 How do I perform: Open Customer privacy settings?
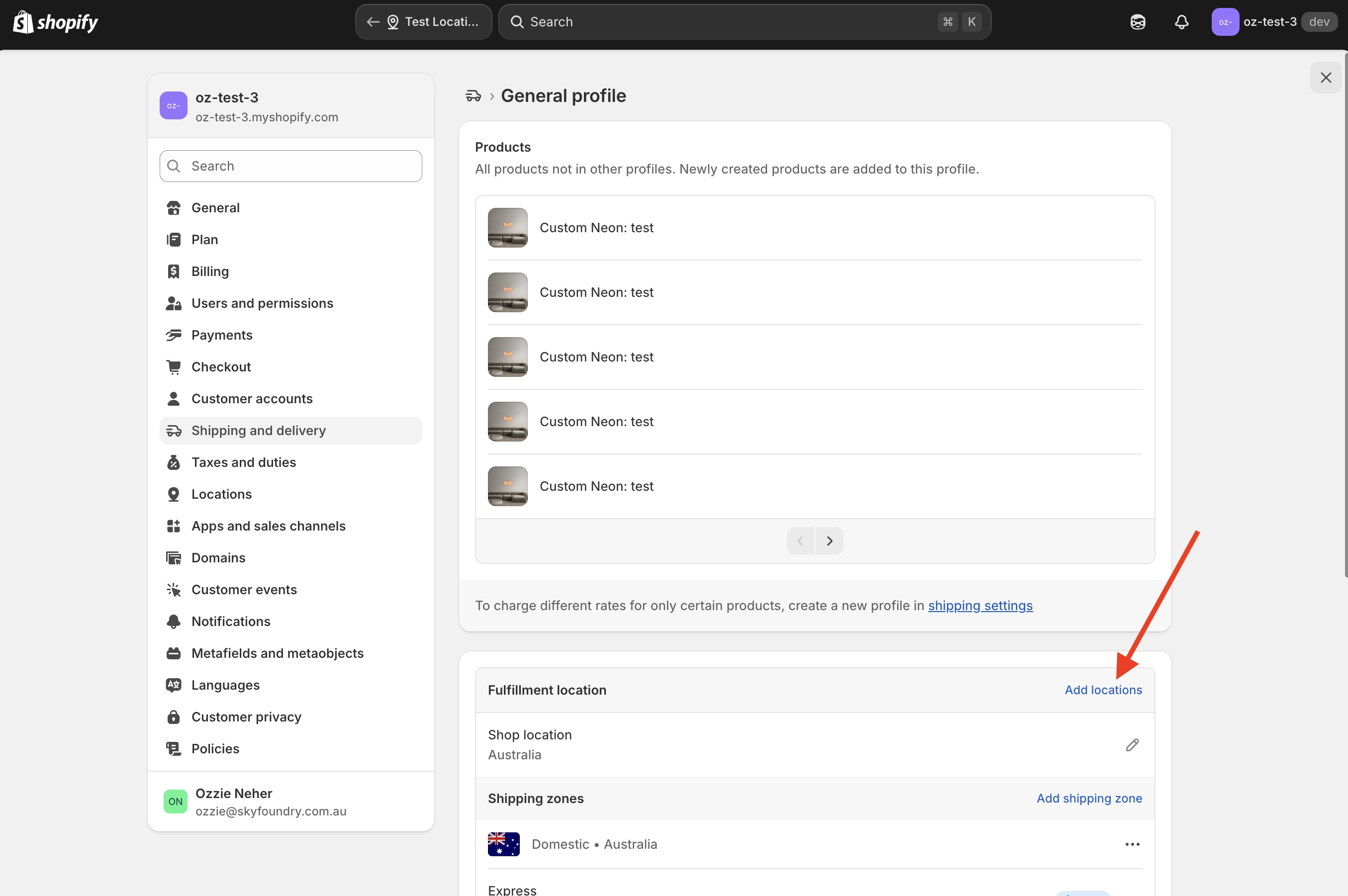(246, 717)
